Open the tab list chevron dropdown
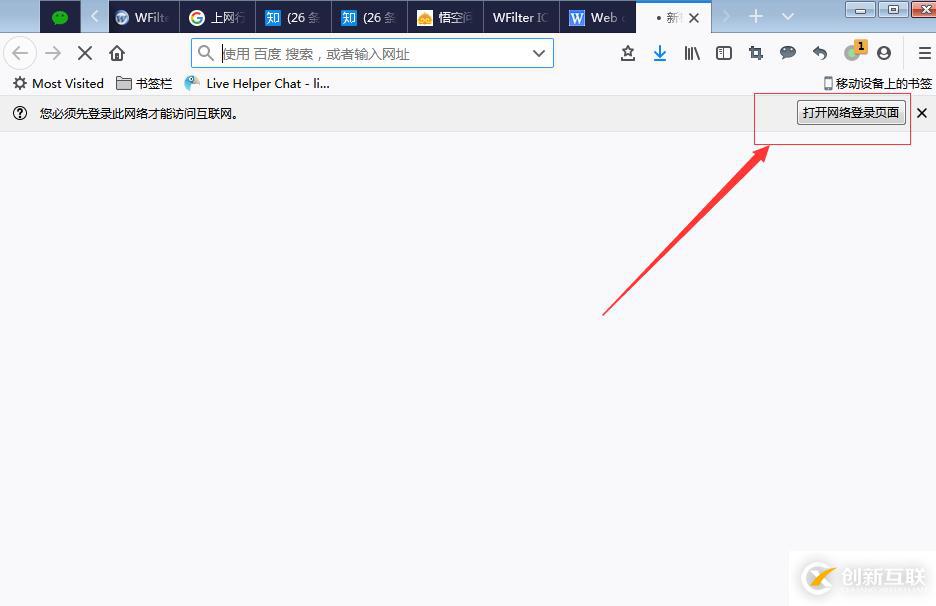 788,17
